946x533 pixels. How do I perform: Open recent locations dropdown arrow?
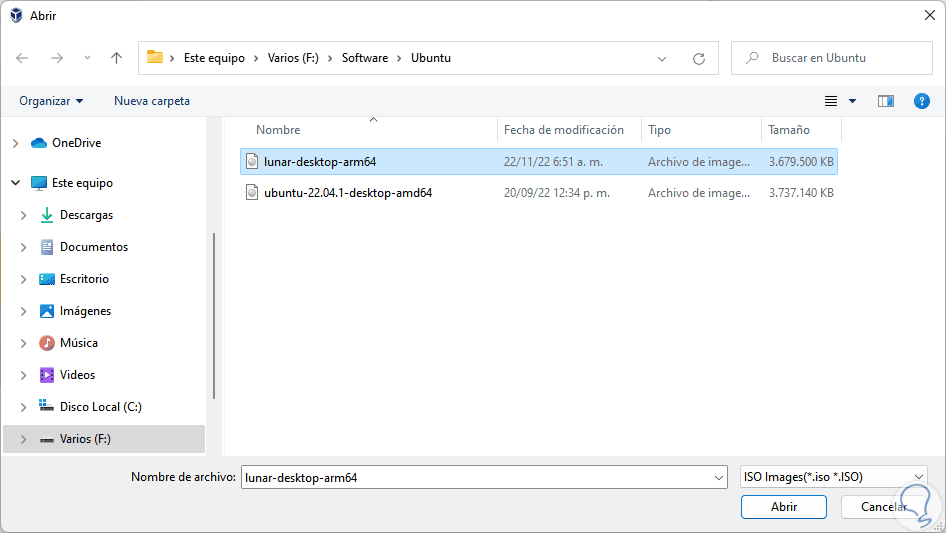point(87,58)
